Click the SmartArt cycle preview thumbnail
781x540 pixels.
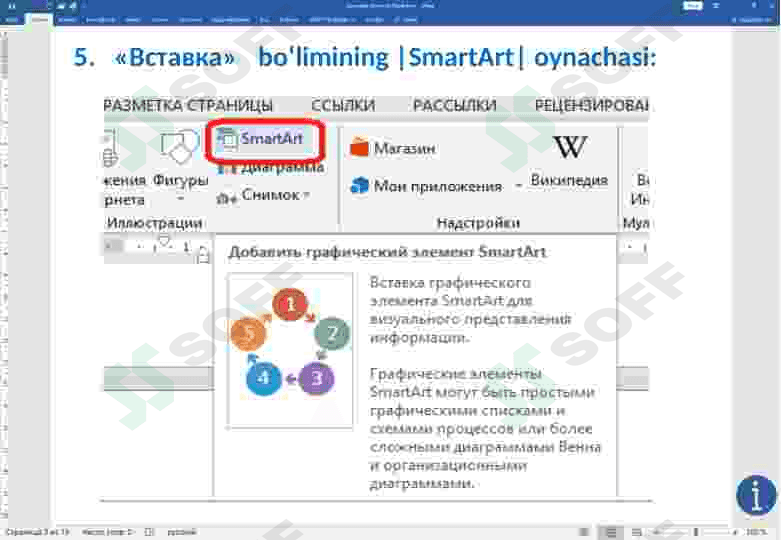(x=290, y=350)
